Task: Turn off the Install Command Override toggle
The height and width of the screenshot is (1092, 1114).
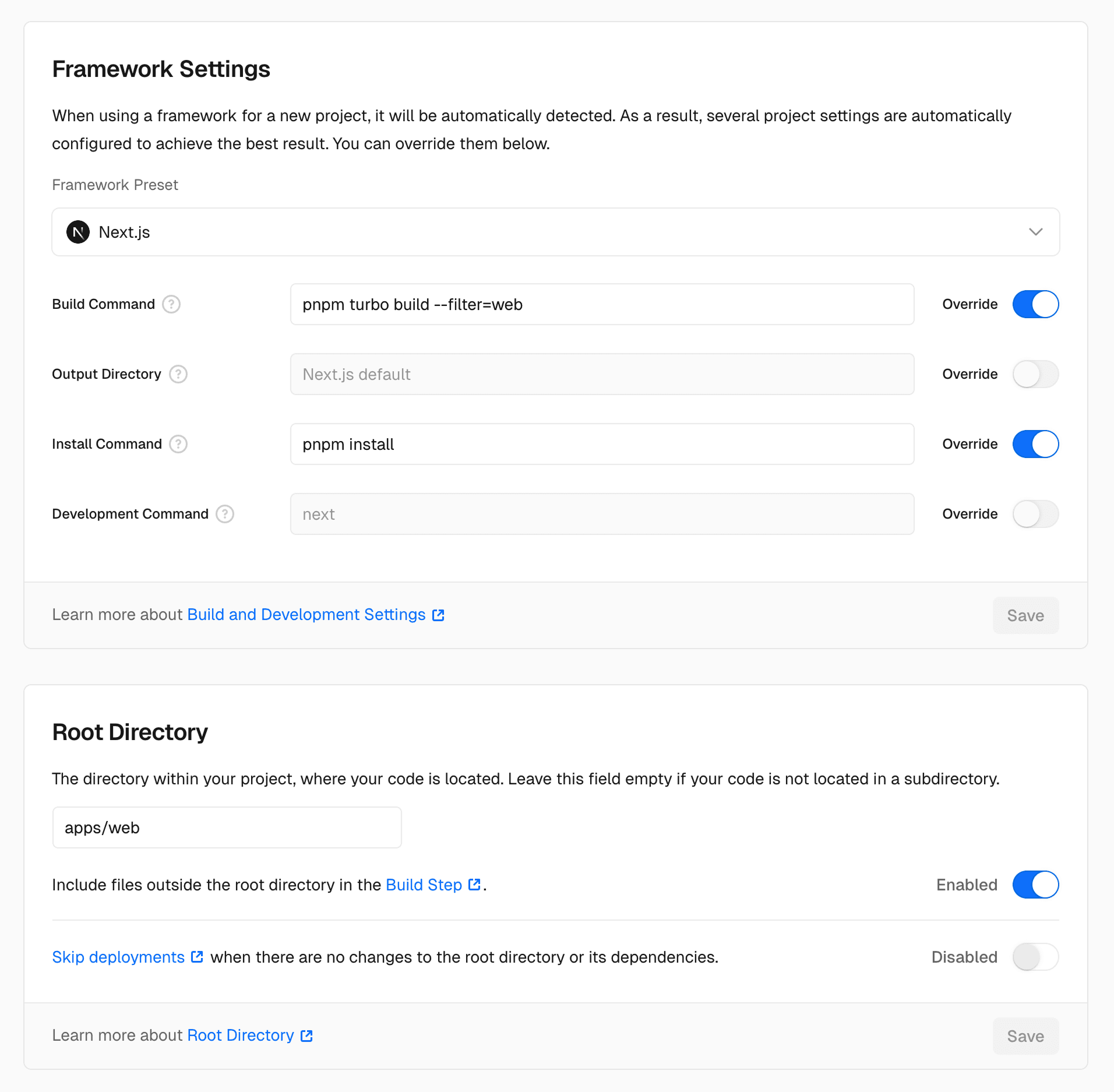Action: pyautogui.click(x=1035, y=444)
